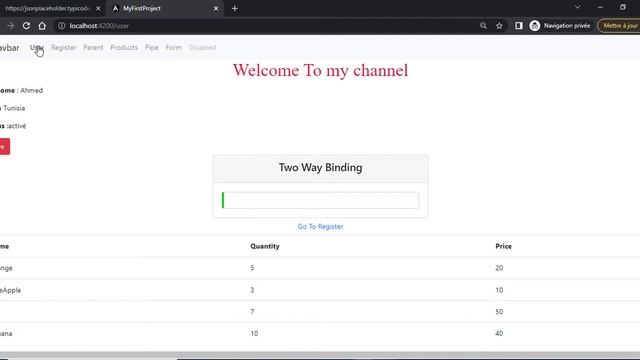Viewport: 640px width, 360px height.
Task: Click the name value Ahmed
Action: point(31,90)
